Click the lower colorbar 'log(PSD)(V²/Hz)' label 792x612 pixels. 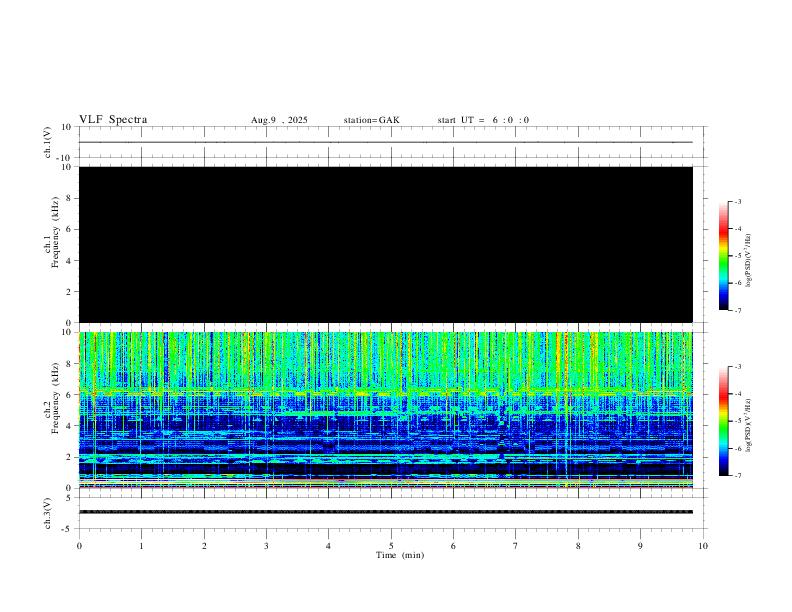[748, 425]
